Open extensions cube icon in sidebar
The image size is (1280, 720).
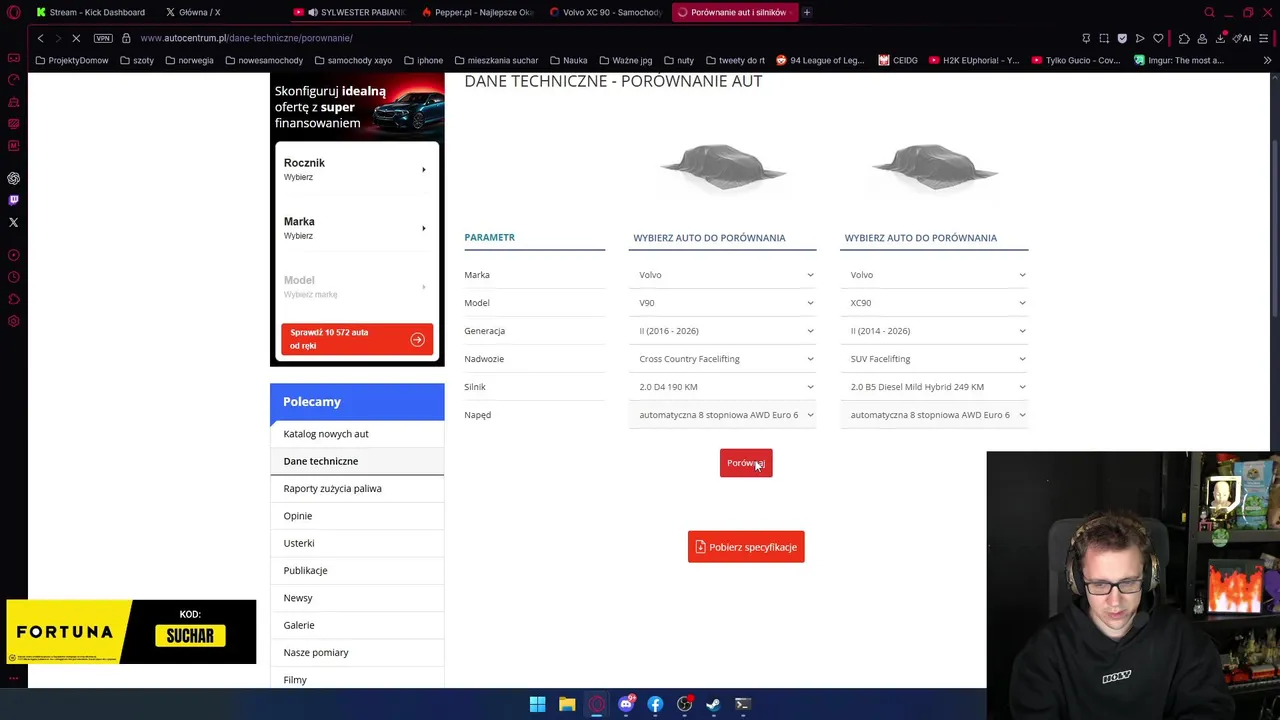(x=13, y=299)
